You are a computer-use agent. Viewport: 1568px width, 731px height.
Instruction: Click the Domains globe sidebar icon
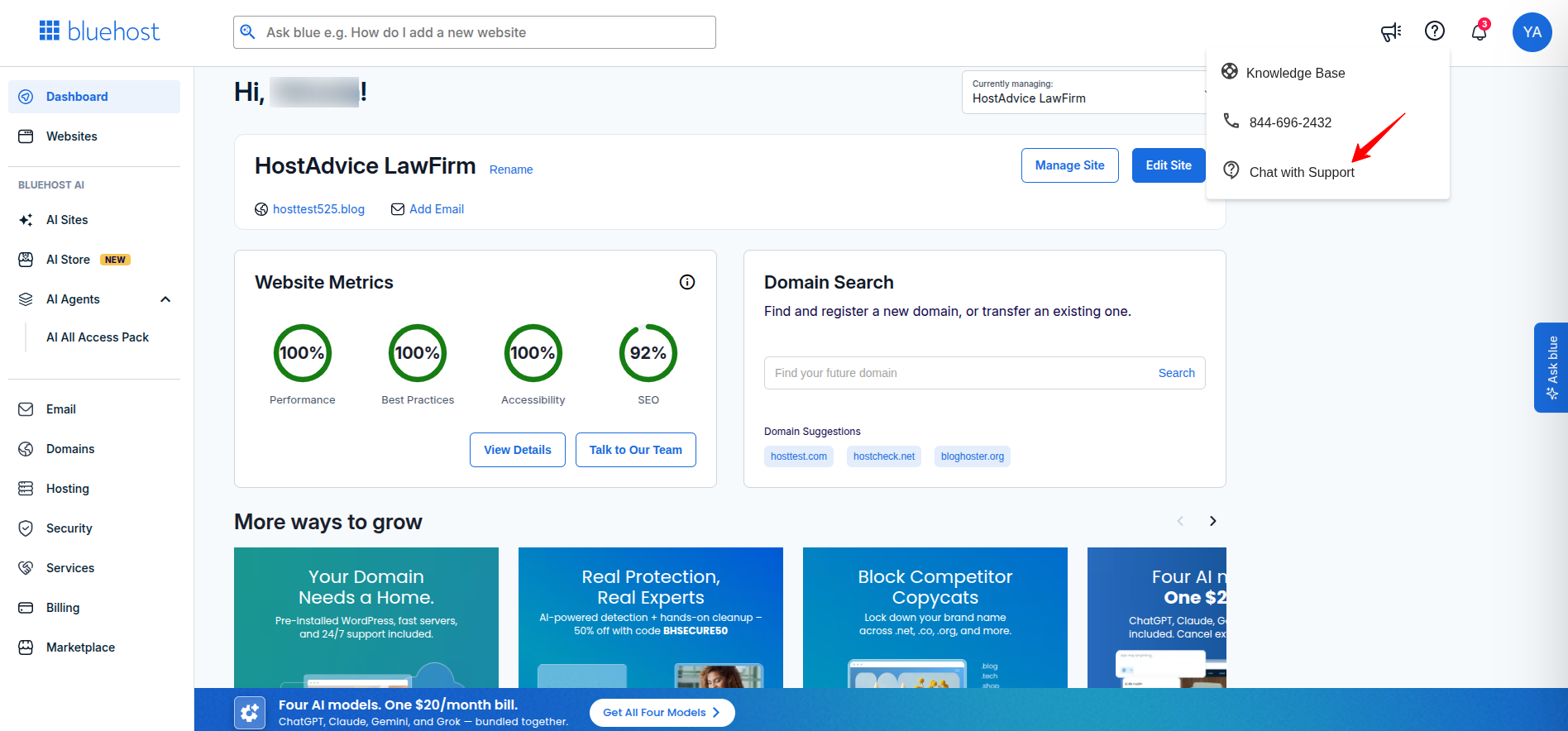click(26, 449)
